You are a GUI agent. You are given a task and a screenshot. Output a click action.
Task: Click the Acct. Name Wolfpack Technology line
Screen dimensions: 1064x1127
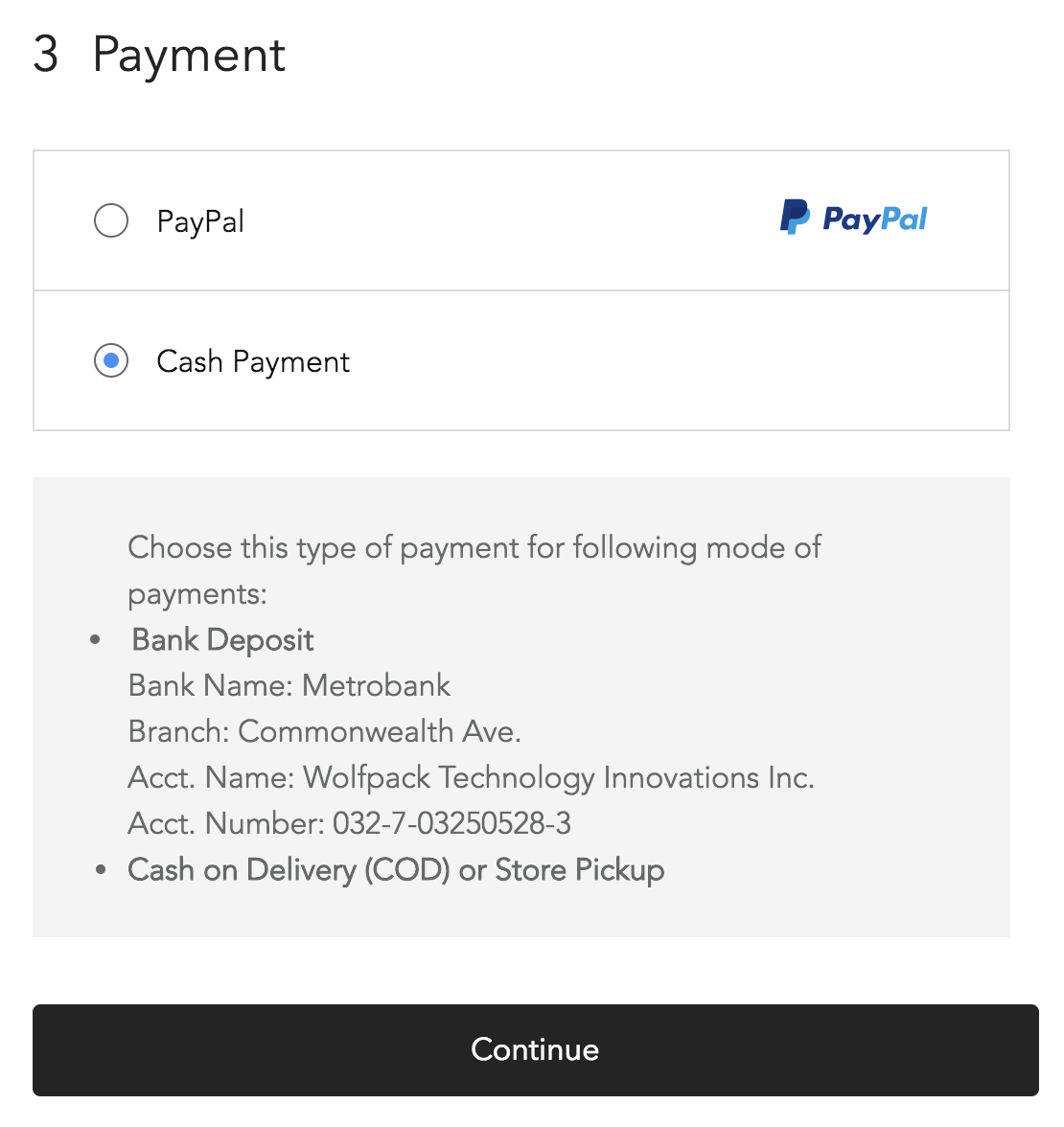(x=471, y=778)
